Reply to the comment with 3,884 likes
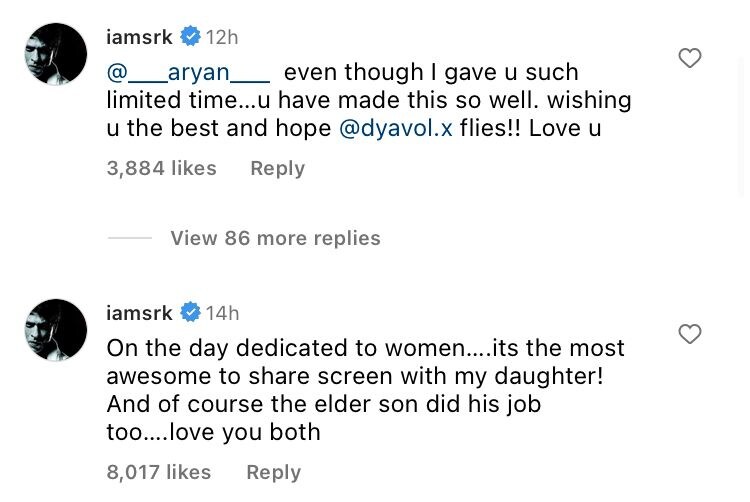The image size is (750, 502). pos(277,169)
